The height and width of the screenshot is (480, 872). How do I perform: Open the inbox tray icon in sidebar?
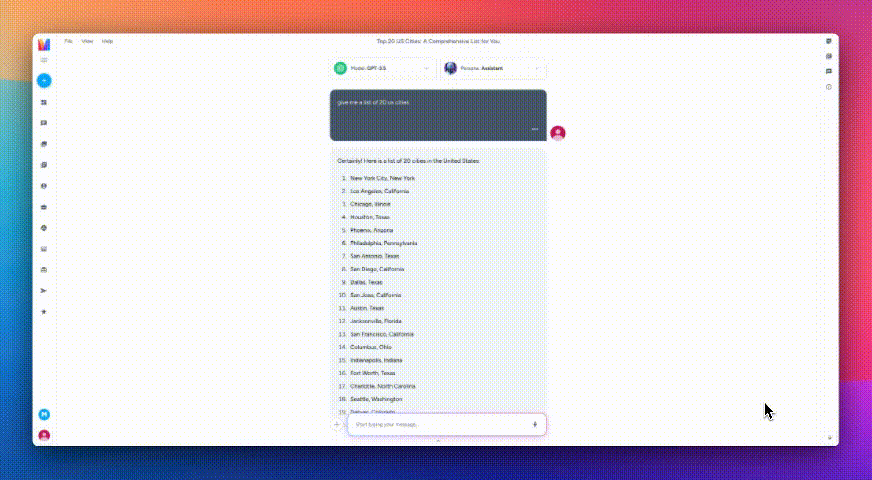tap(44, 249)
